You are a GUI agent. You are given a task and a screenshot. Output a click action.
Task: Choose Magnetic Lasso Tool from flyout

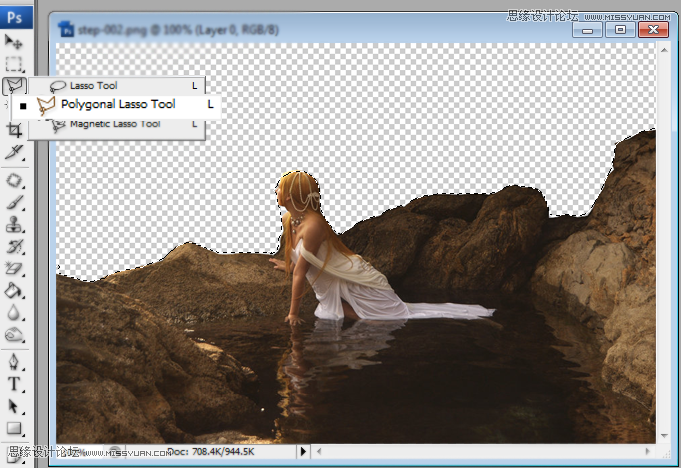click(x=117, y=125)
